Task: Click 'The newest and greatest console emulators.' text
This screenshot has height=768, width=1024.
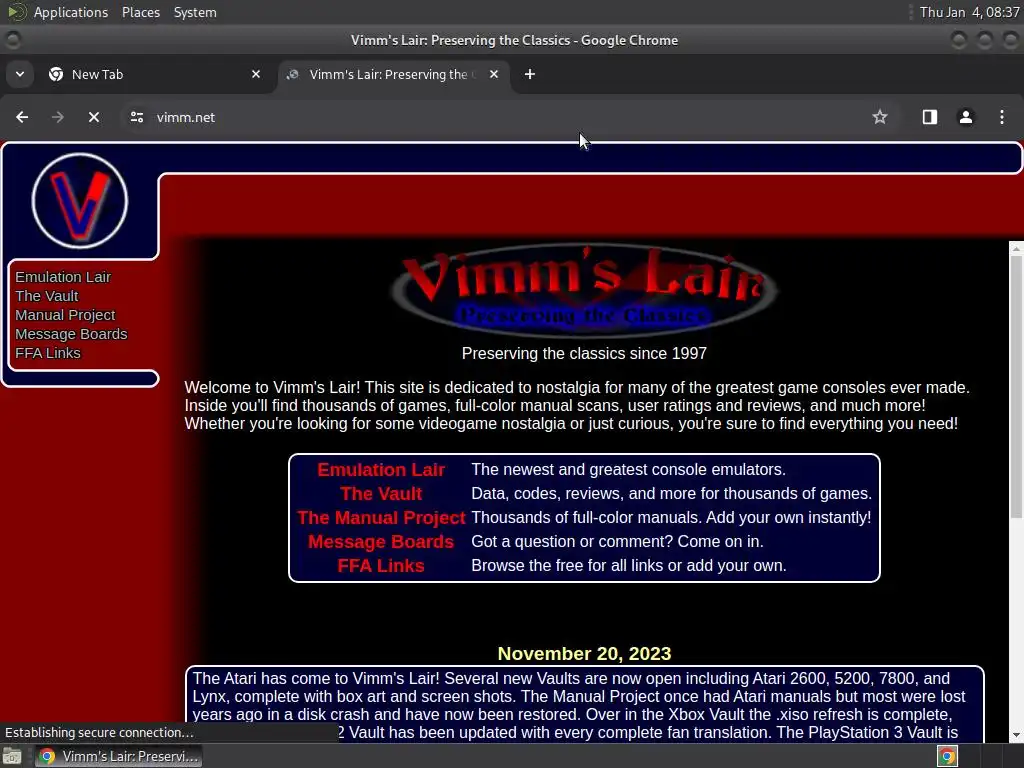Action: 628,470
